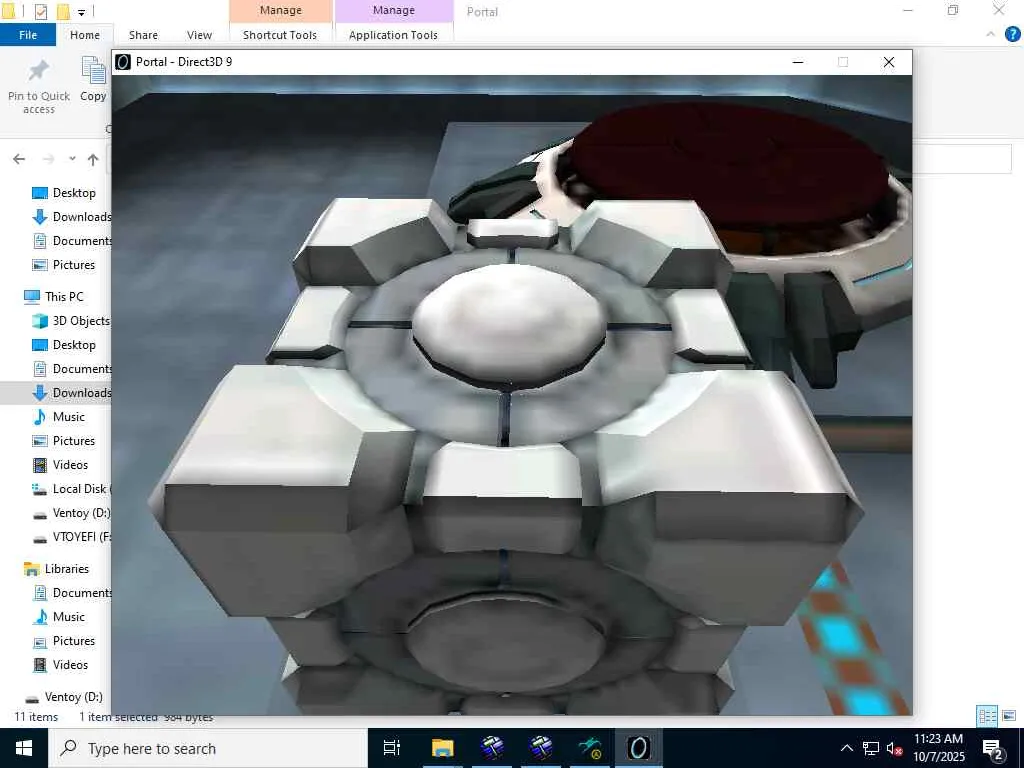Screen dimensions: 1024x768
Task: Open Pictures under This PC
Action: tap(71, 441)
